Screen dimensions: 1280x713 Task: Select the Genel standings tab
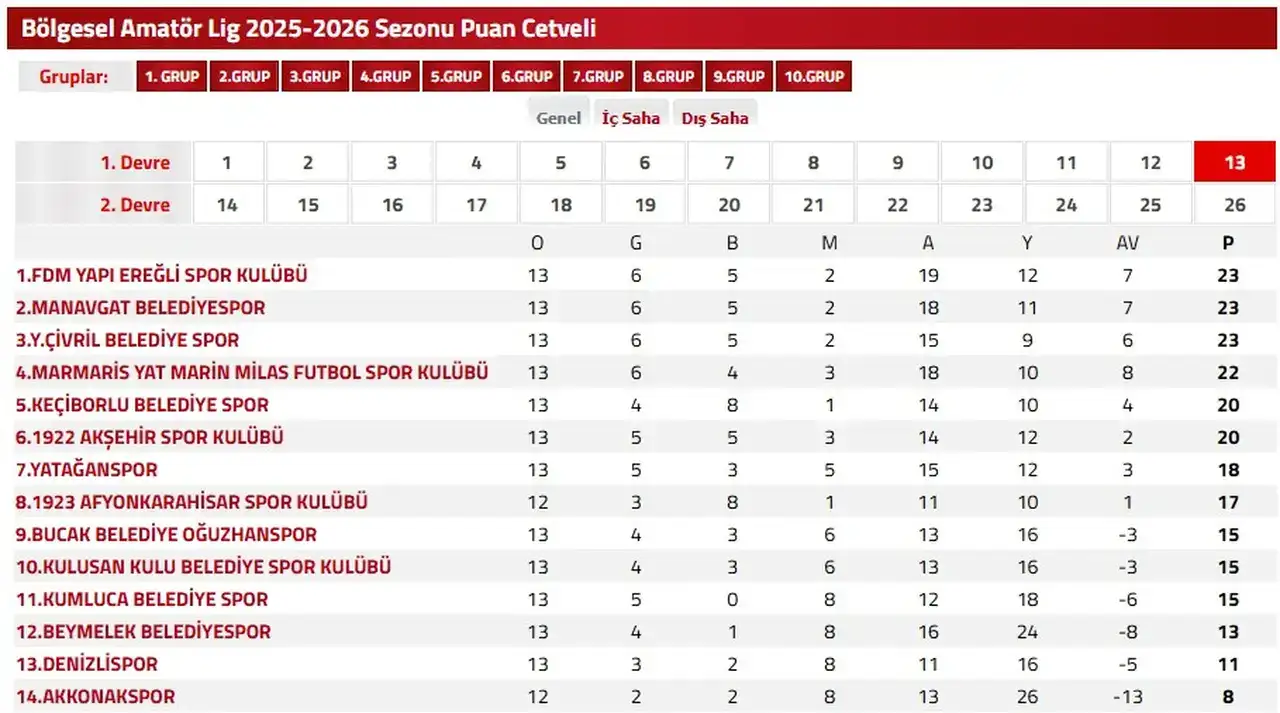point(558,117)
